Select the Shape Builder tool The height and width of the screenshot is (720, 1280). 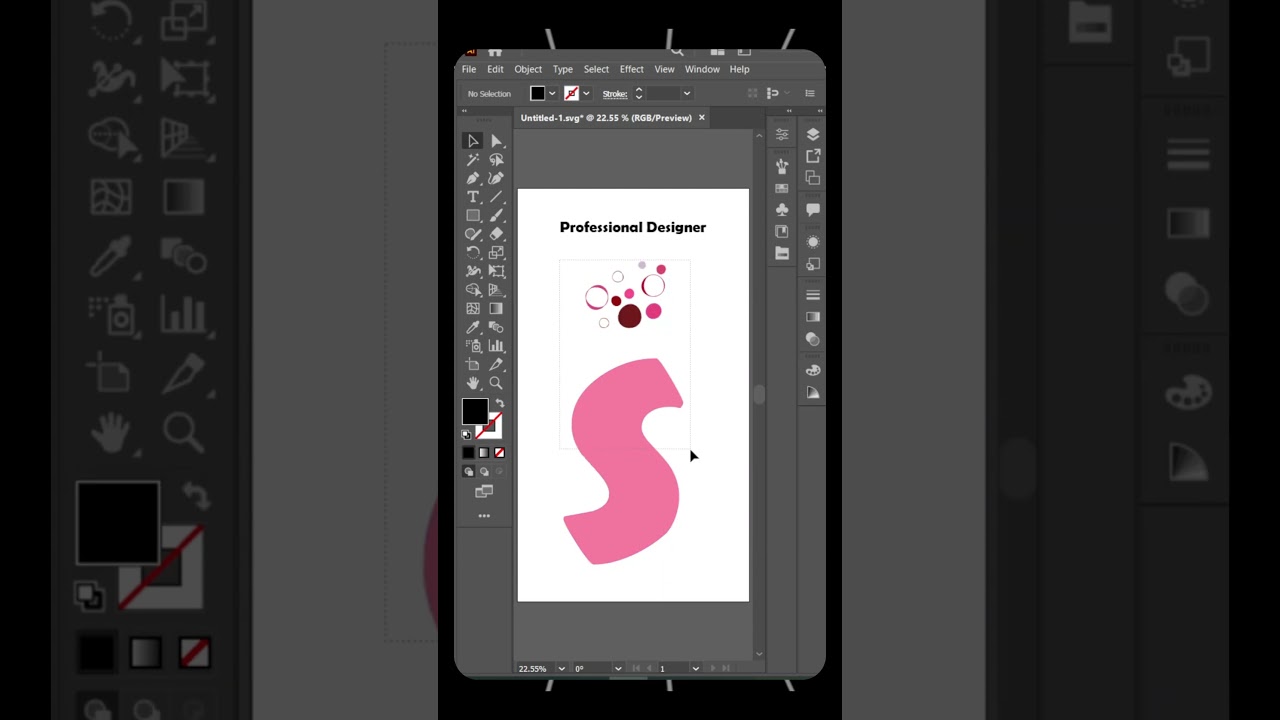tap(473, 290)
